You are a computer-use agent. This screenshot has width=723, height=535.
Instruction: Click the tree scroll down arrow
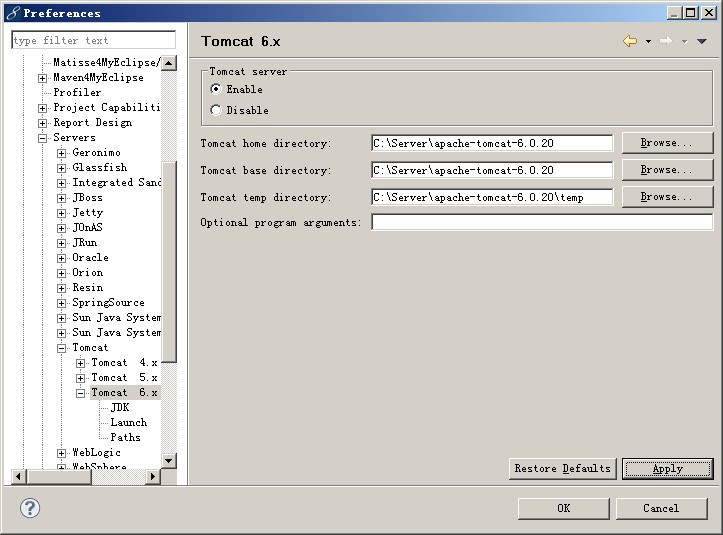pyautogui.click(x=169, y=461)
